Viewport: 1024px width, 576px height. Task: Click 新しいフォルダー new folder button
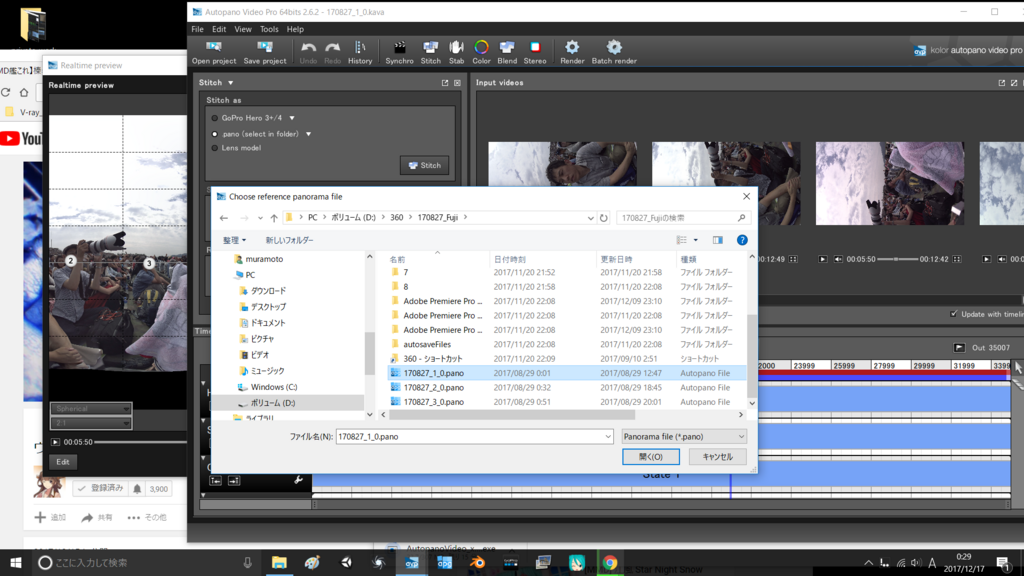click(289, 240)
